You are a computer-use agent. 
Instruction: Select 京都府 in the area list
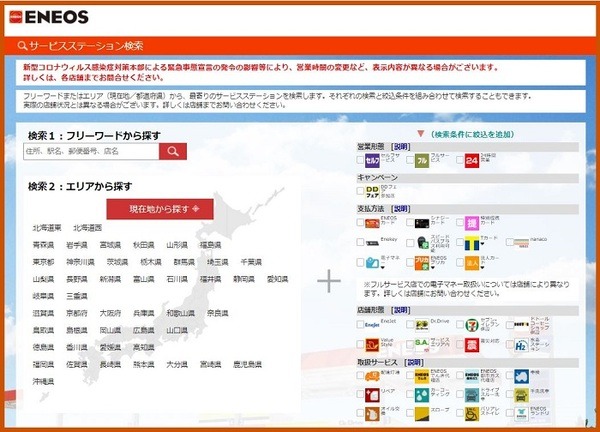(x=77, y=313)
